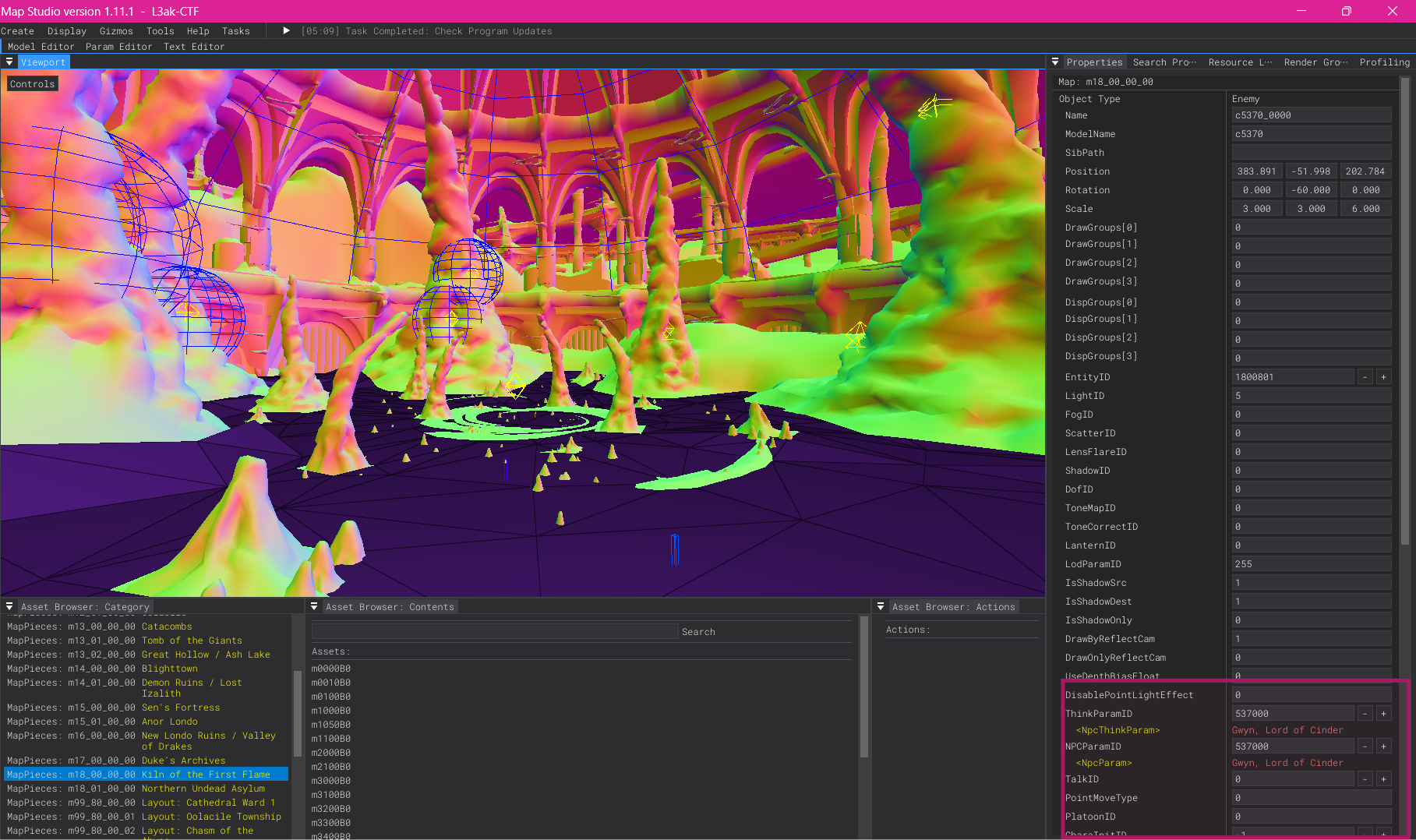
Task: Switch to the Render Groups tab
Action: click(x=1315, y=62)
